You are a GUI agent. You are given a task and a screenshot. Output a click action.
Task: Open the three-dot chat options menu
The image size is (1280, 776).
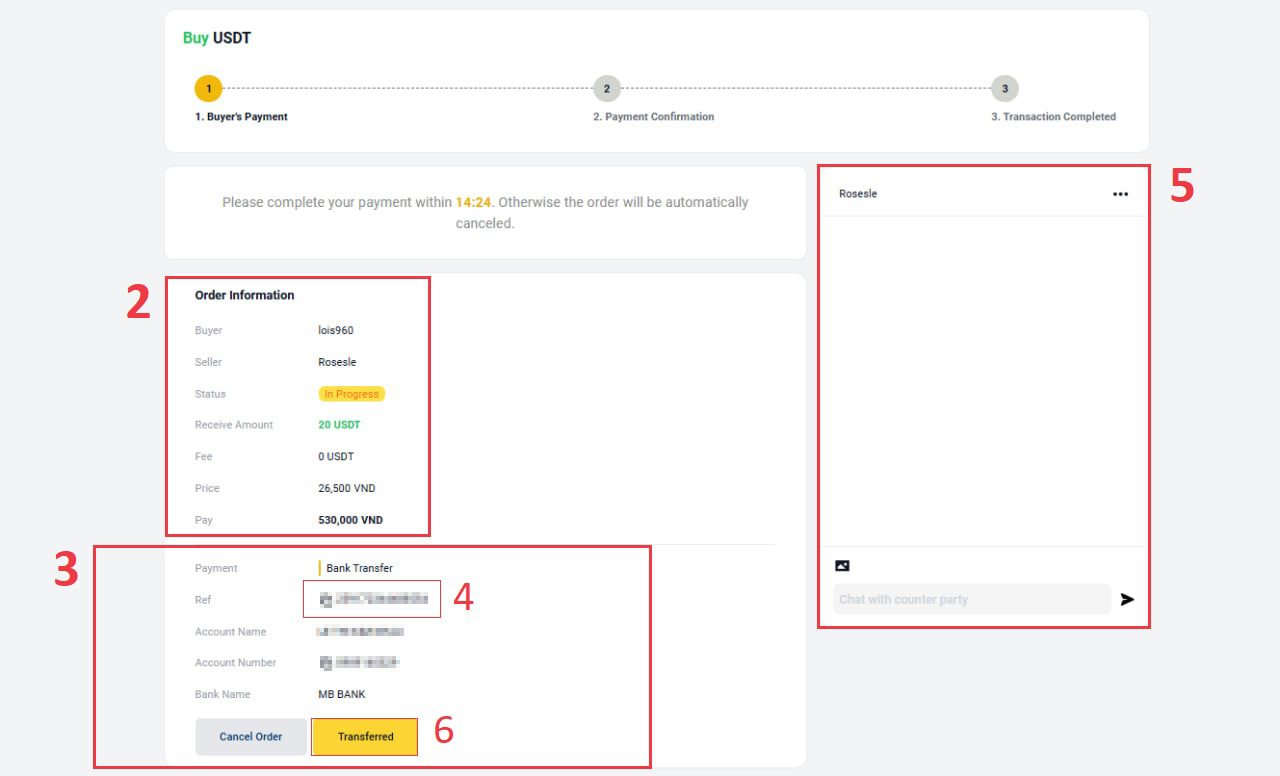(1120, 194)
